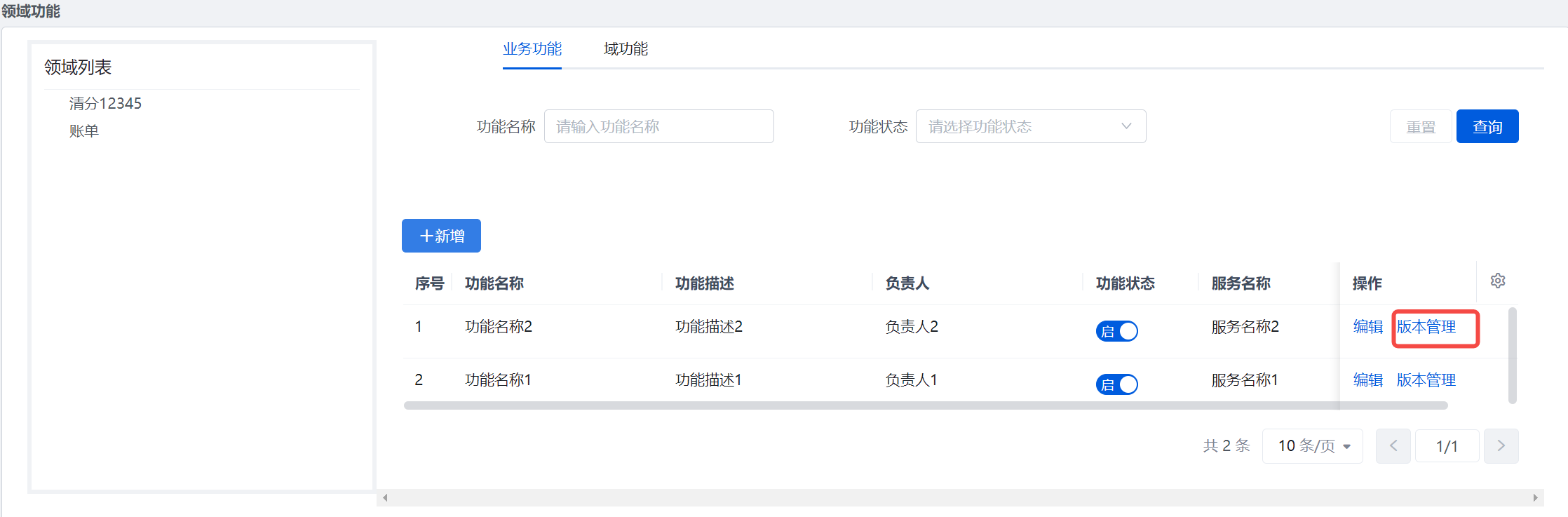Open 版本管理 for 功能名称1 row
This screenshot has height=517, width=1568.
1426,380
